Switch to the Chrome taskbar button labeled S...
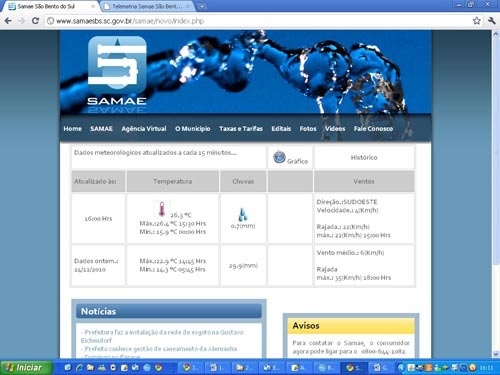This screenshot has width=500, height=375. [355, 368]
